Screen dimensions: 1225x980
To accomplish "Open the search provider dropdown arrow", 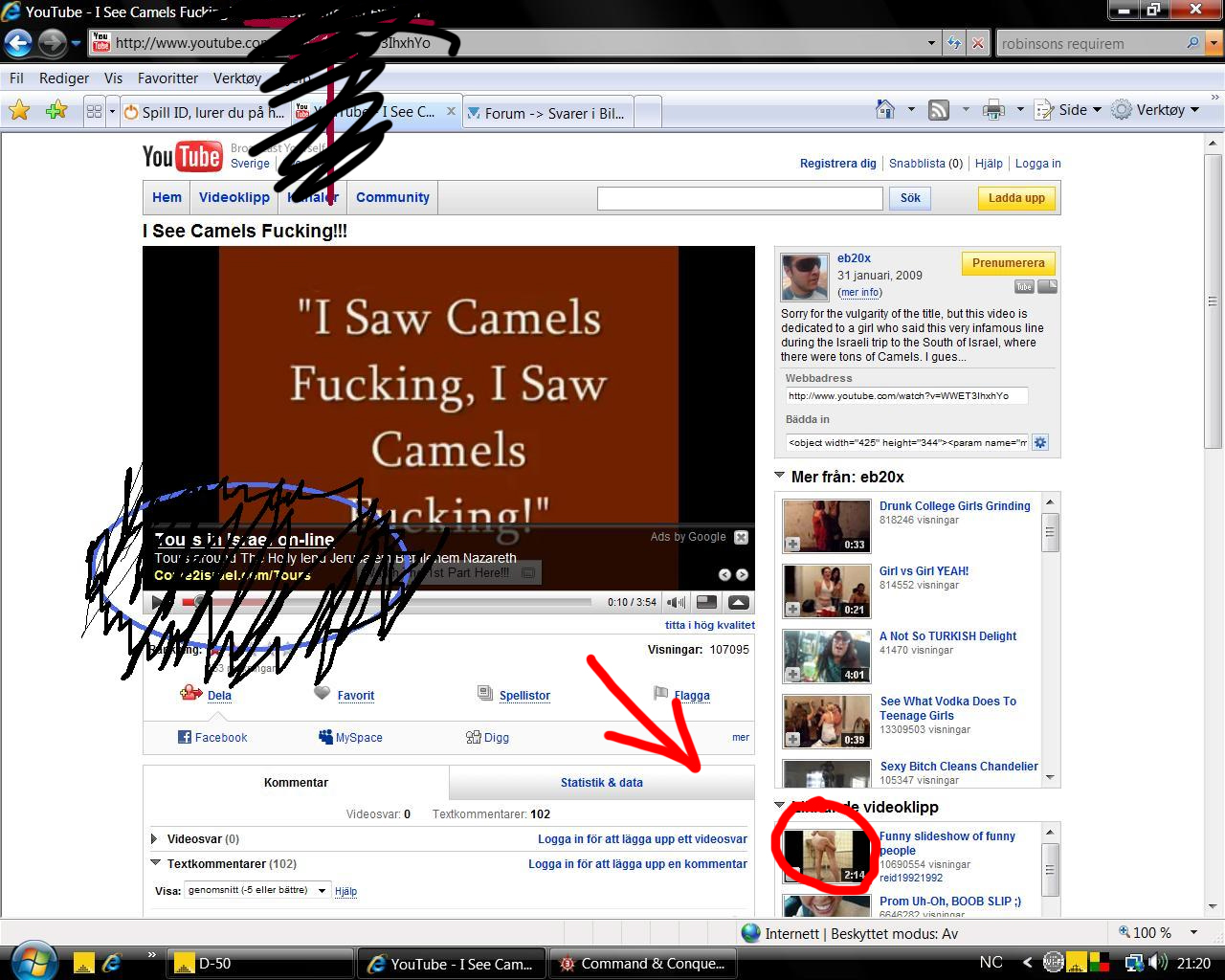I will click(x=1214, y=43).
